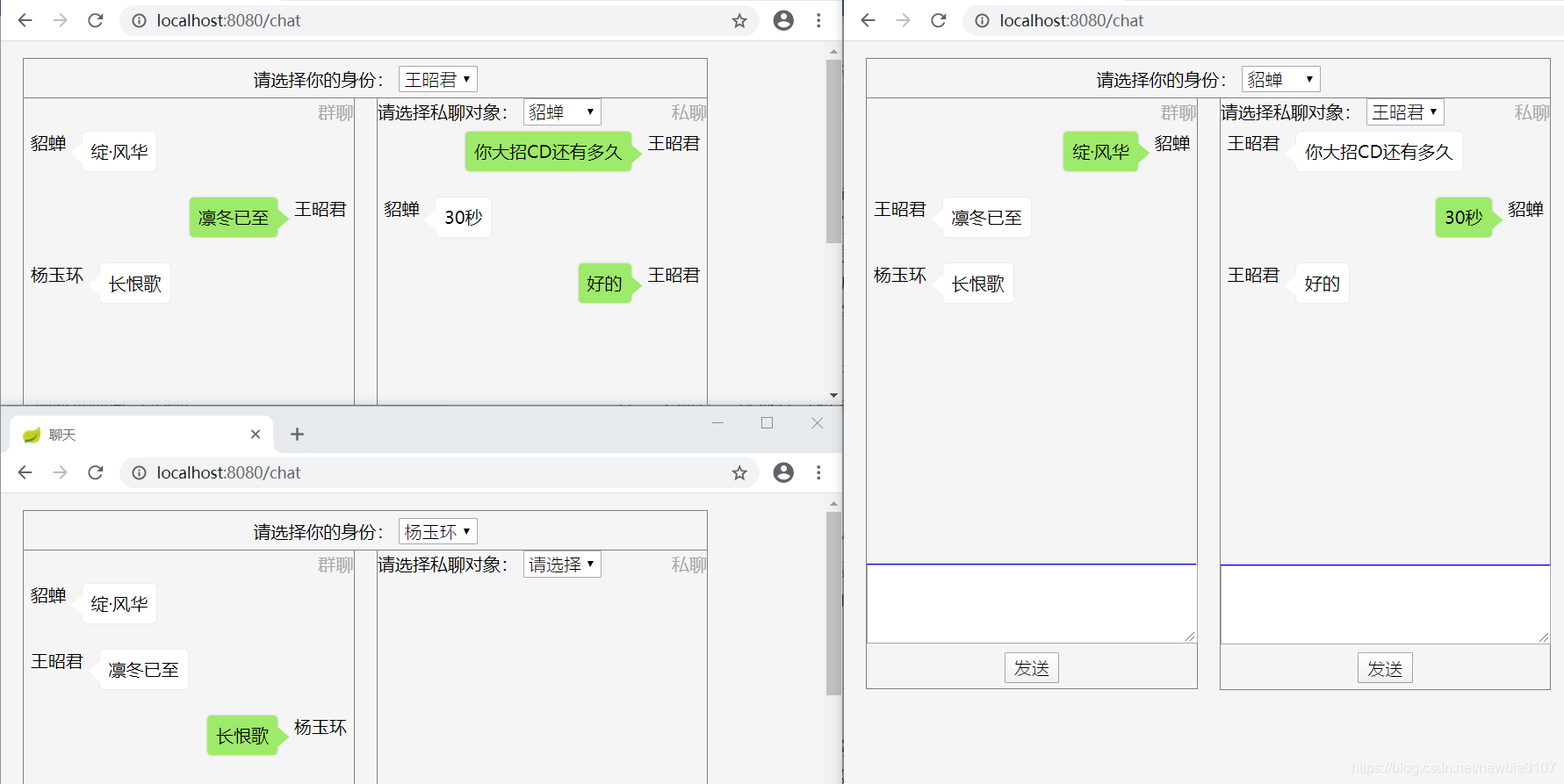Click address bar in the right window

[1265, 20]
